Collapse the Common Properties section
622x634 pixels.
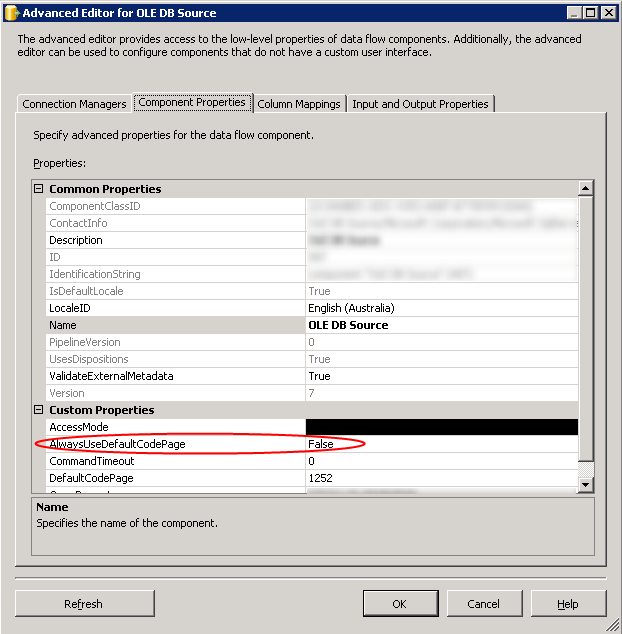(38, 188)
